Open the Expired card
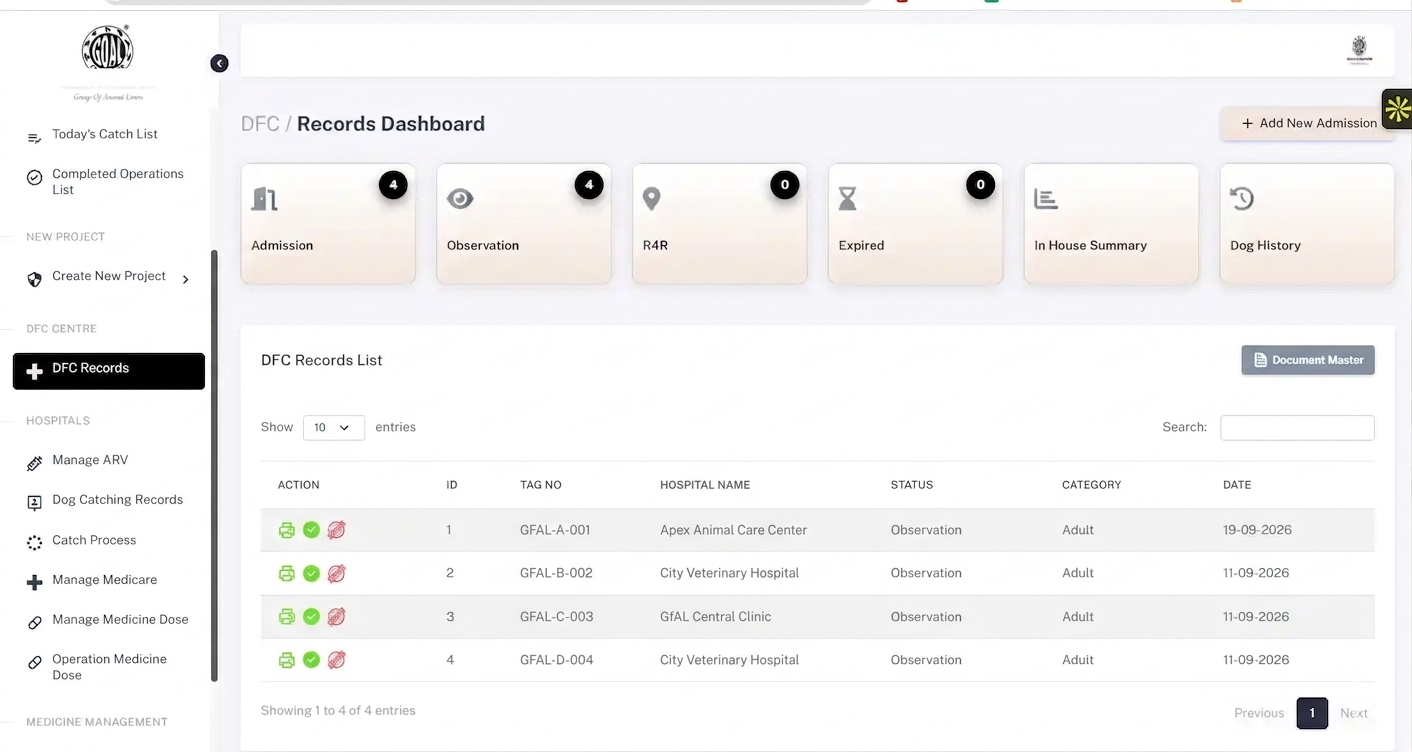This screenshot has height=752, width=1412. point(915,224)
